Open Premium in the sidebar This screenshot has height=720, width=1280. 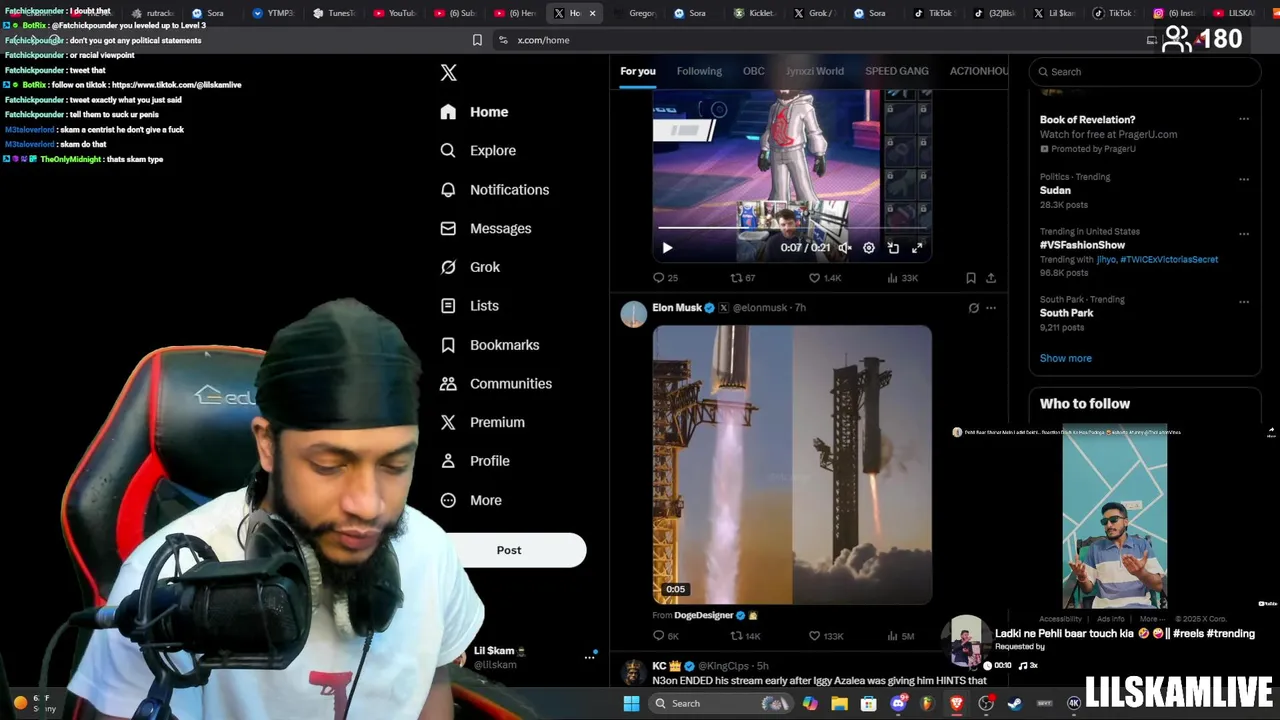(483, 422)
